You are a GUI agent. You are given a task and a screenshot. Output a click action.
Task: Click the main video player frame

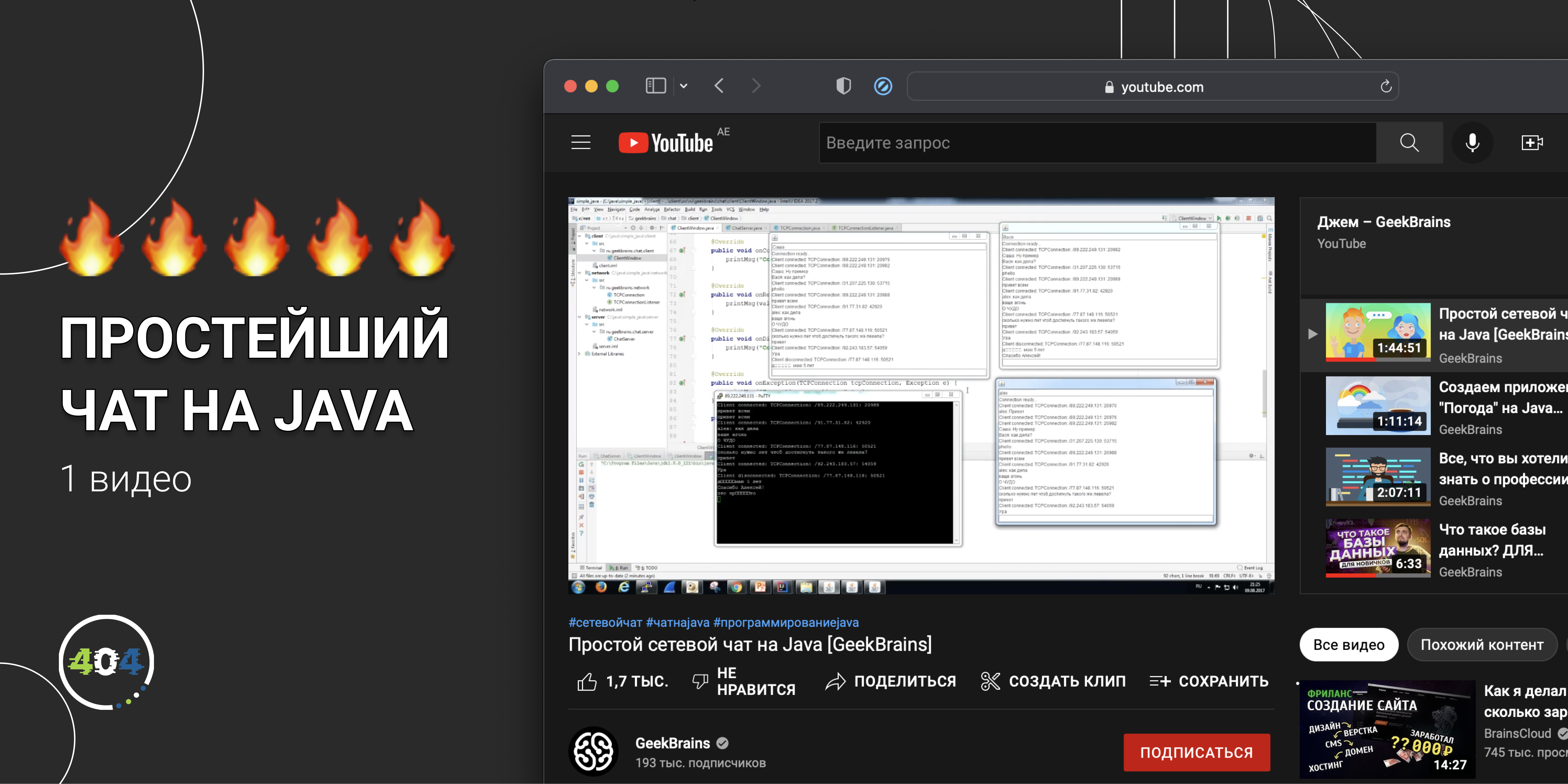point(921,396)
